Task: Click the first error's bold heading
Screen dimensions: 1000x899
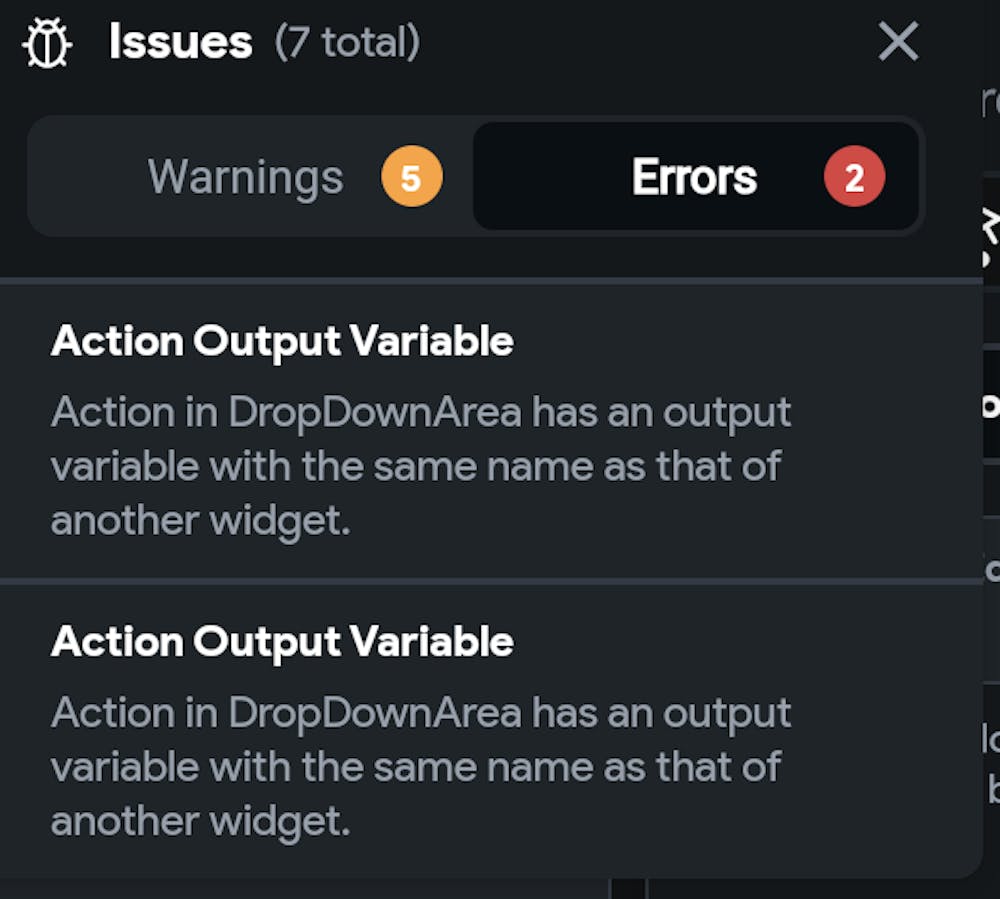Action: tap(283, 341)
